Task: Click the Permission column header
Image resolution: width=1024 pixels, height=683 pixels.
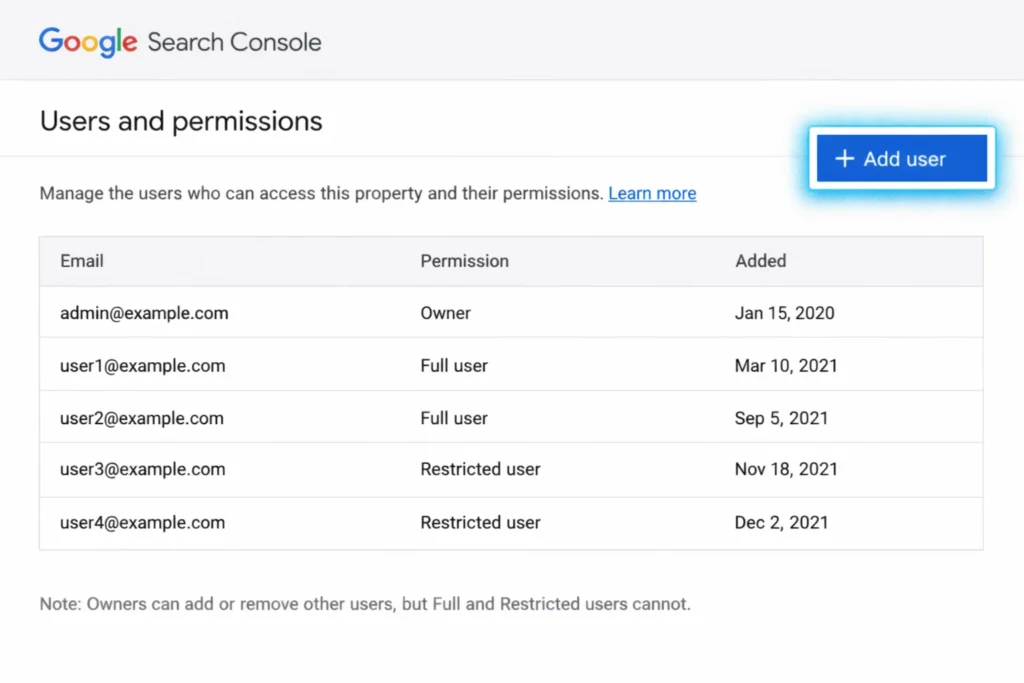Action: (464, 261)
